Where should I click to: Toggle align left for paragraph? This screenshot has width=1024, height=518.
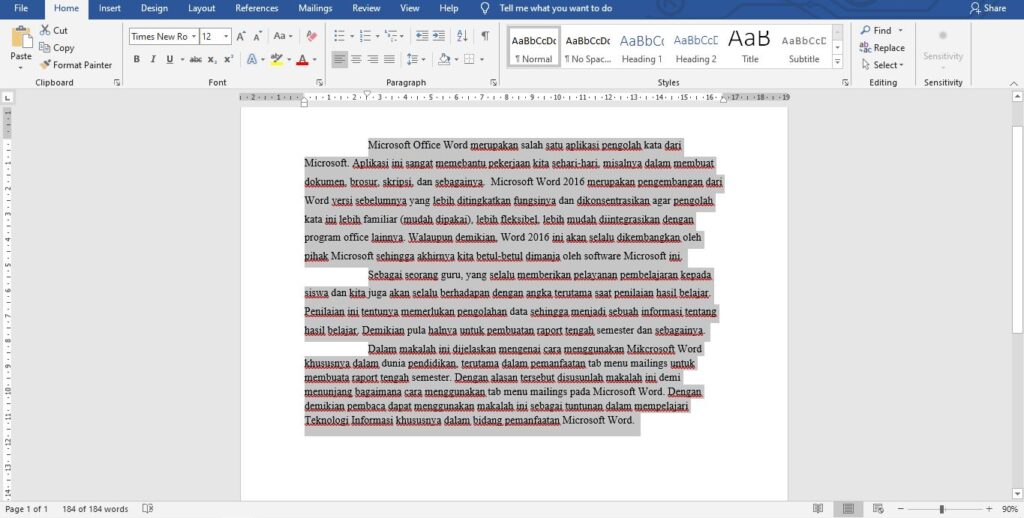[x=340, y=59]
